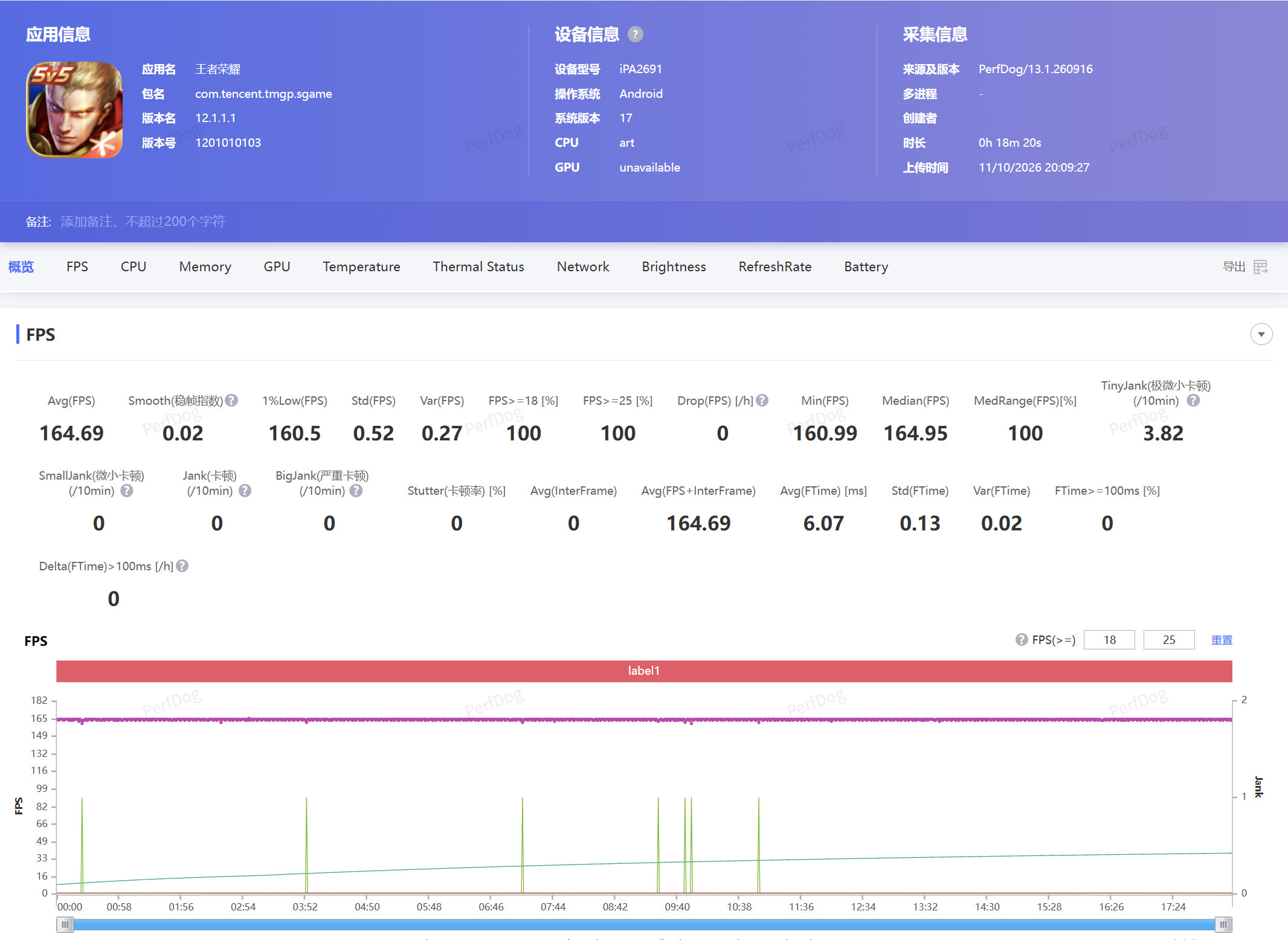Image resolution: width=1288 pixels, height=940 pixels.
Task: Click the help icon before FPS(>=) threshold
Action: (x=1022, y=640)
